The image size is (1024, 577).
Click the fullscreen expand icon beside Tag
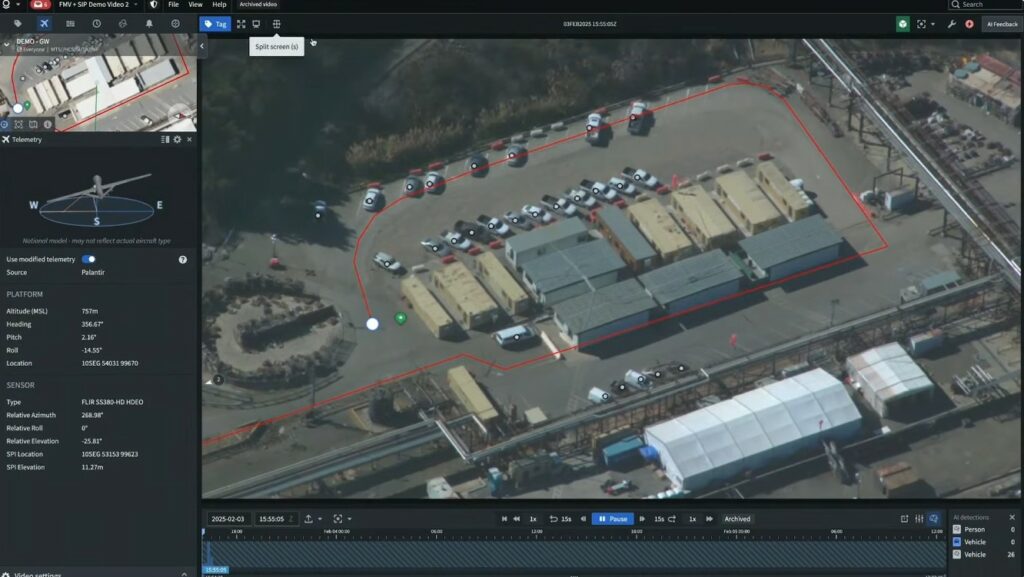click(241, 23)
